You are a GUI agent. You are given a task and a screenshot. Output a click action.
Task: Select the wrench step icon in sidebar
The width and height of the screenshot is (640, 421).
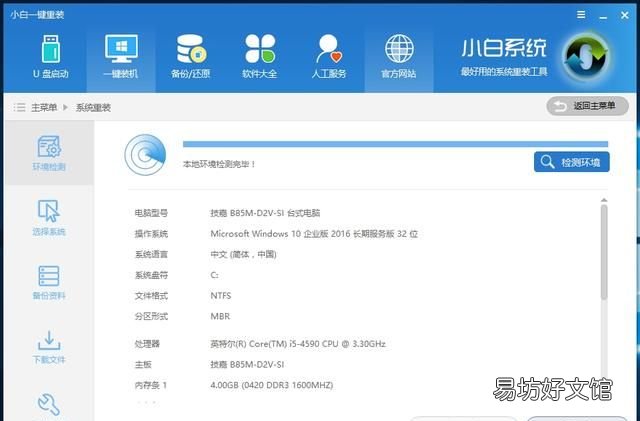pyautogui.click(x=49, y=404)
